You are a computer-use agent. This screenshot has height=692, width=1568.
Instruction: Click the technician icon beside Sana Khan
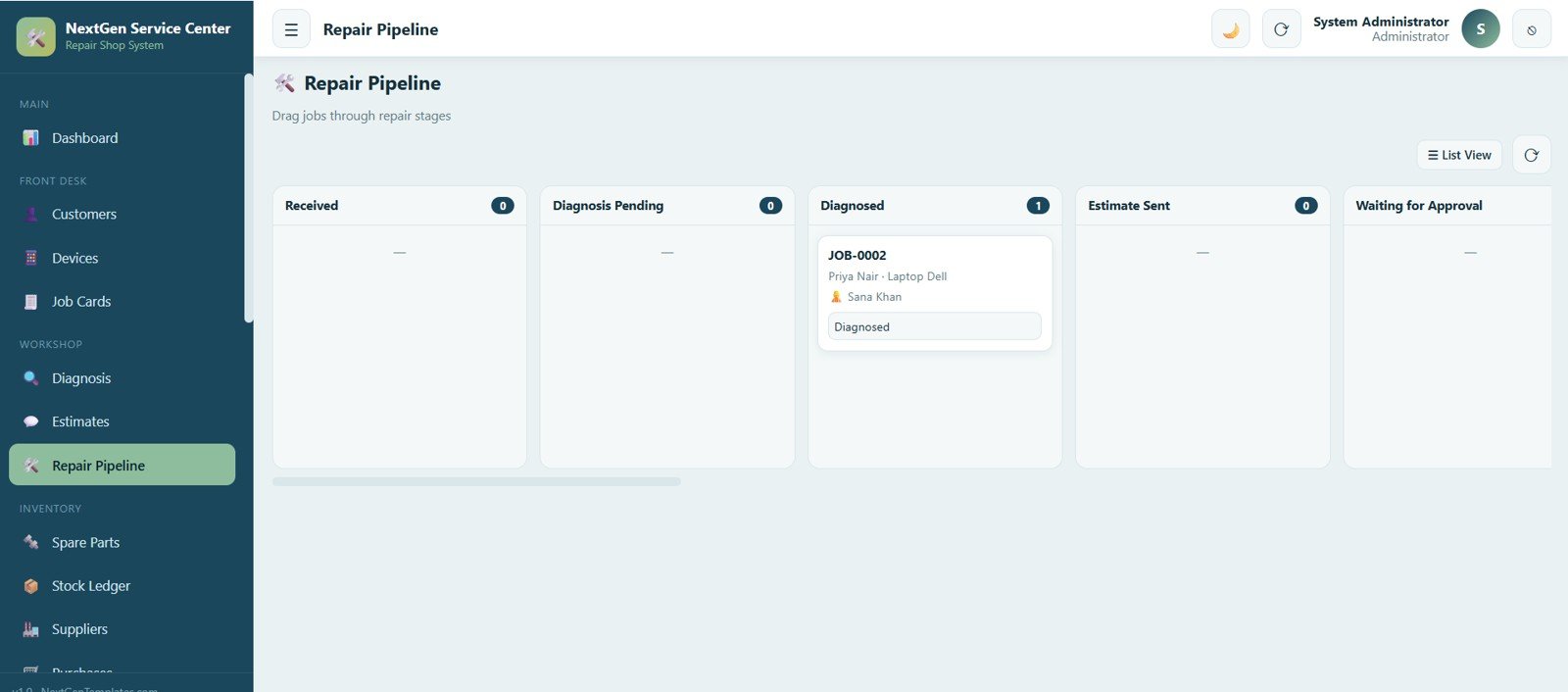pyautogui.click(x=836, y=297)
